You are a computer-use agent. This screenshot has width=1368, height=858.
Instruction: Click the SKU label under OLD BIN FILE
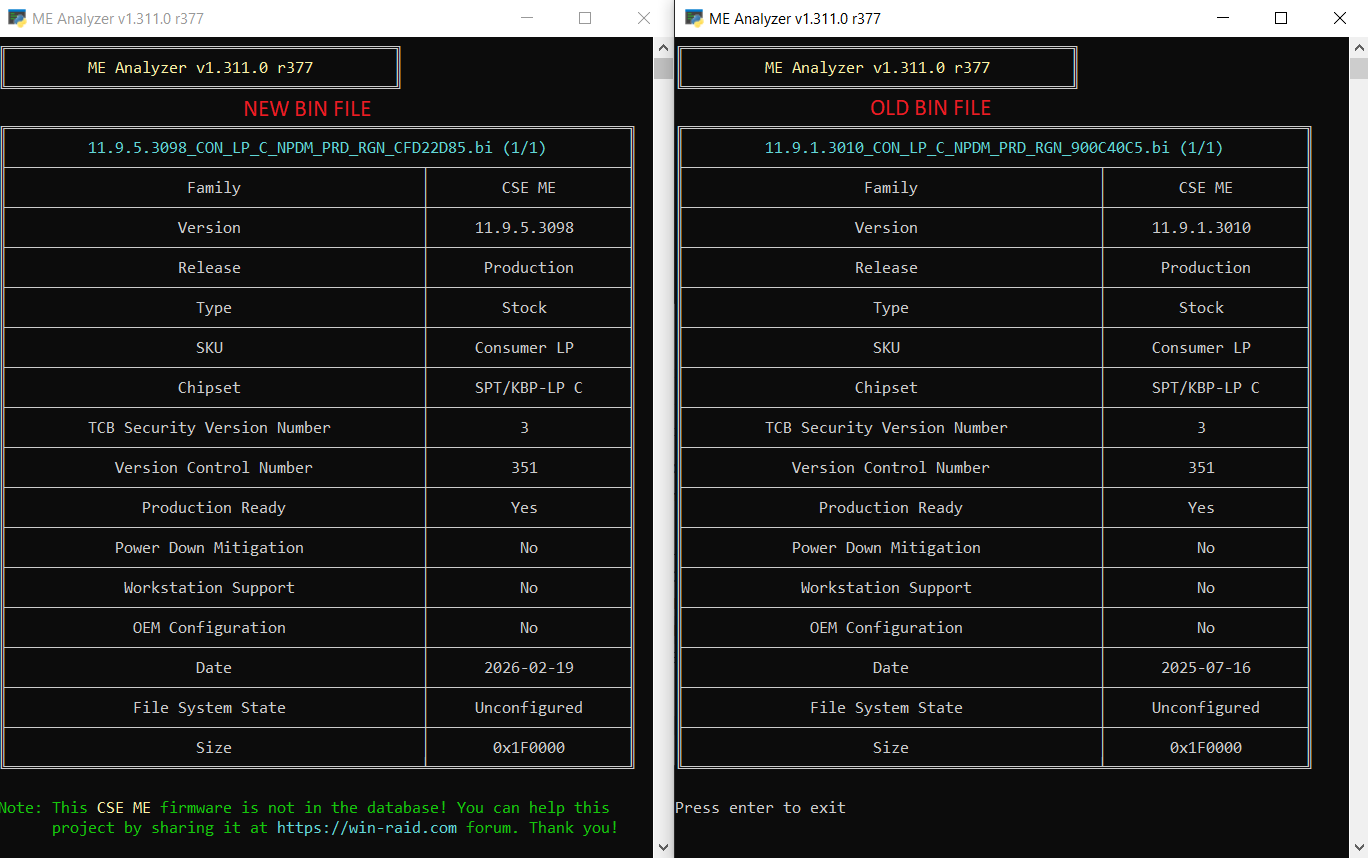tap(886, 348)
